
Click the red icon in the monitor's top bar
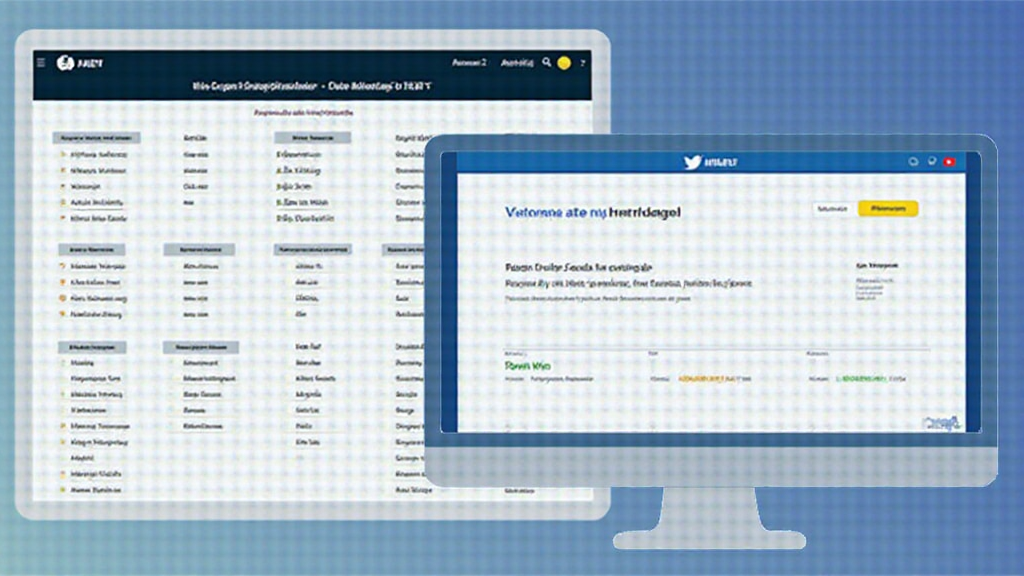tap(949, 161)
